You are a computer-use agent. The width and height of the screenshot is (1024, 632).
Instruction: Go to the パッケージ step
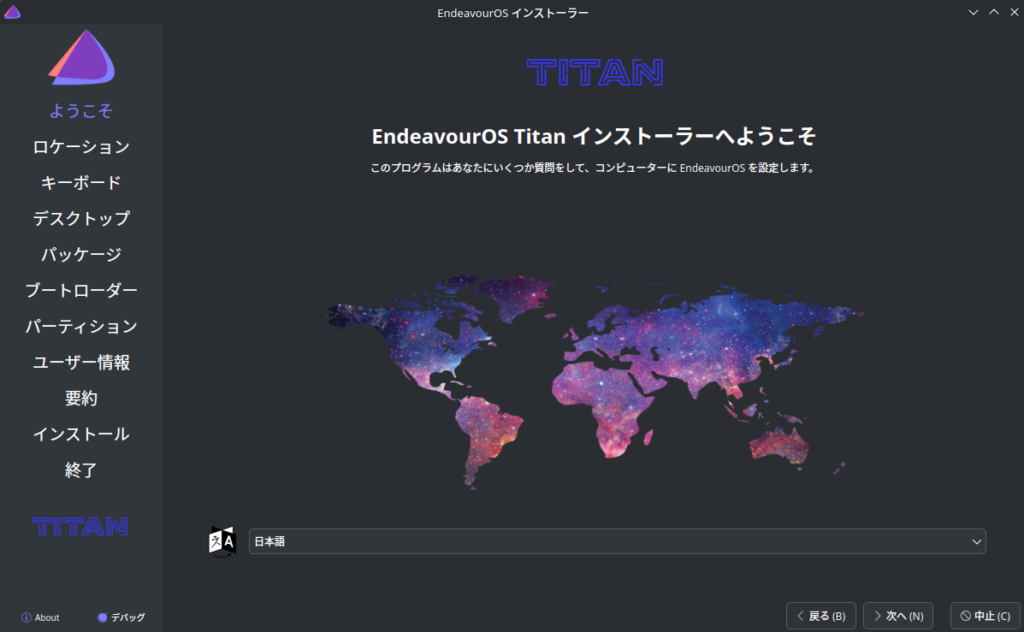[81, 255]
